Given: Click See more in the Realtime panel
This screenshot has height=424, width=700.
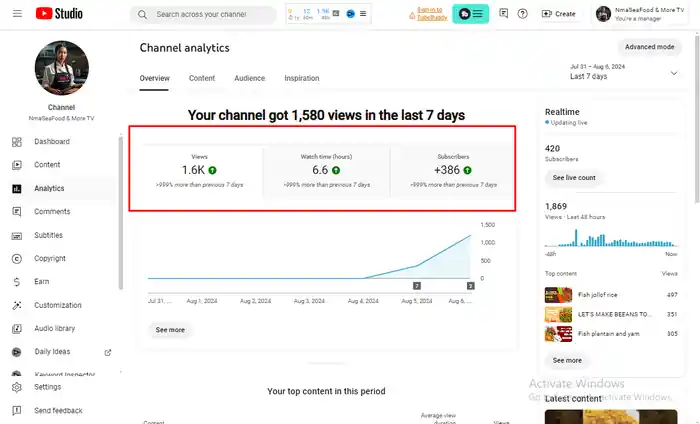Looking at the screenshot, I should pos(567,361).
